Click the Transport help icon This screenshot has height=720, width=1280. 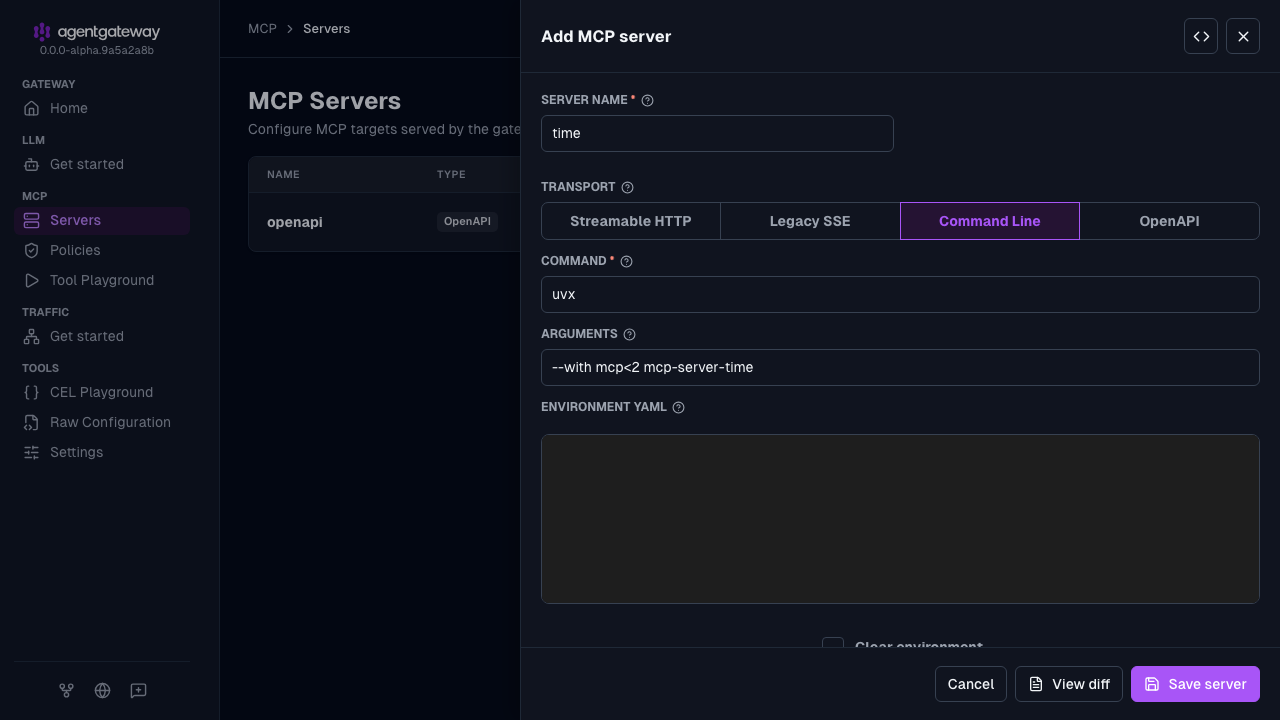(x=627, y=187)
